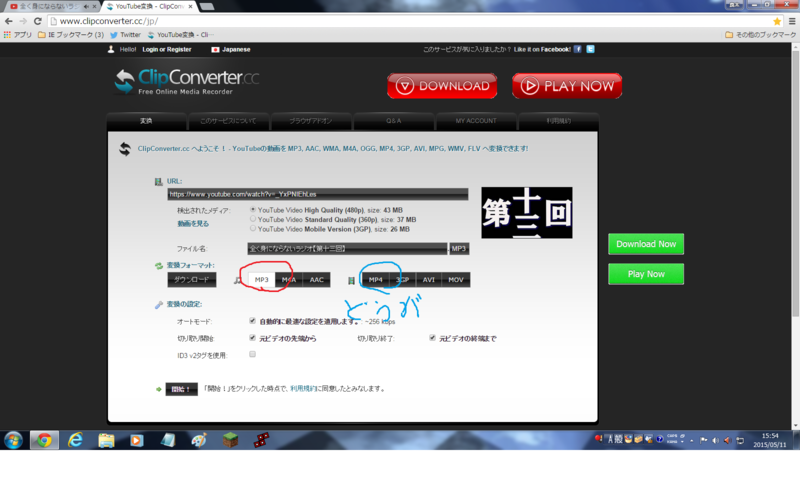The image size is (800, 500).
Task: Open Chrome from the taskbar
Action: click(x=44, y=440)
